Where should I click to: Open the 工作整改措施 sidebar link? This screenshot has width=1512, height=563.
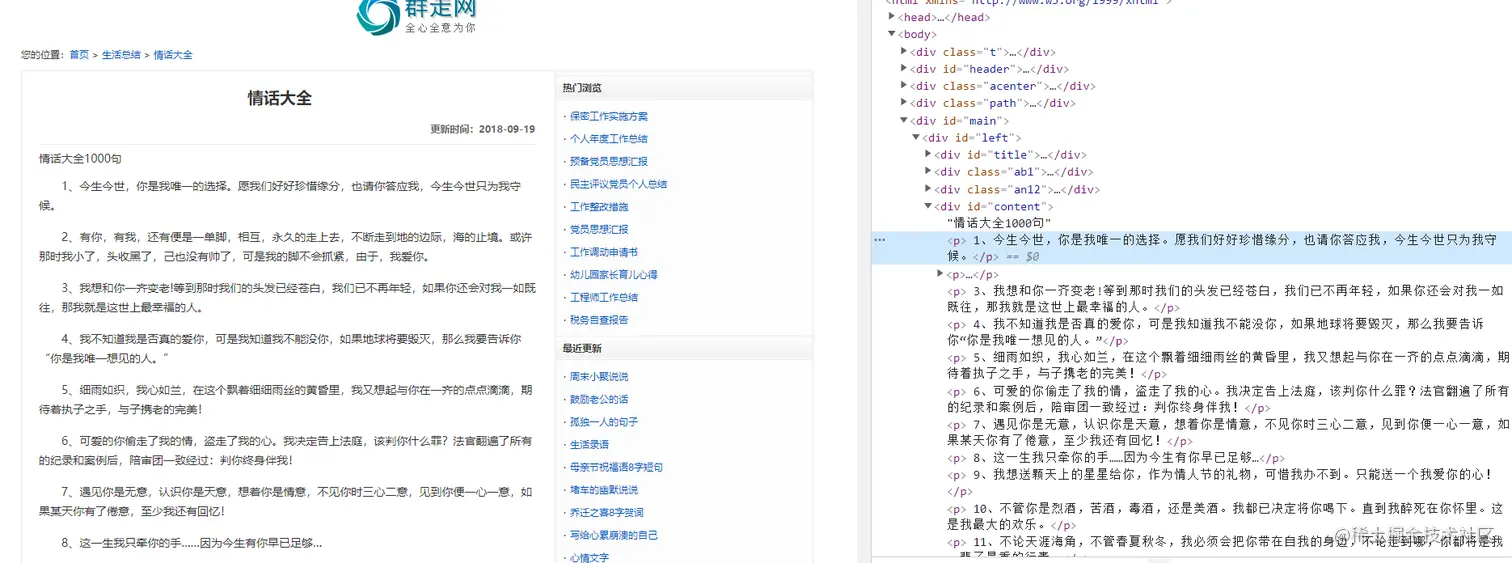[599, 207]
